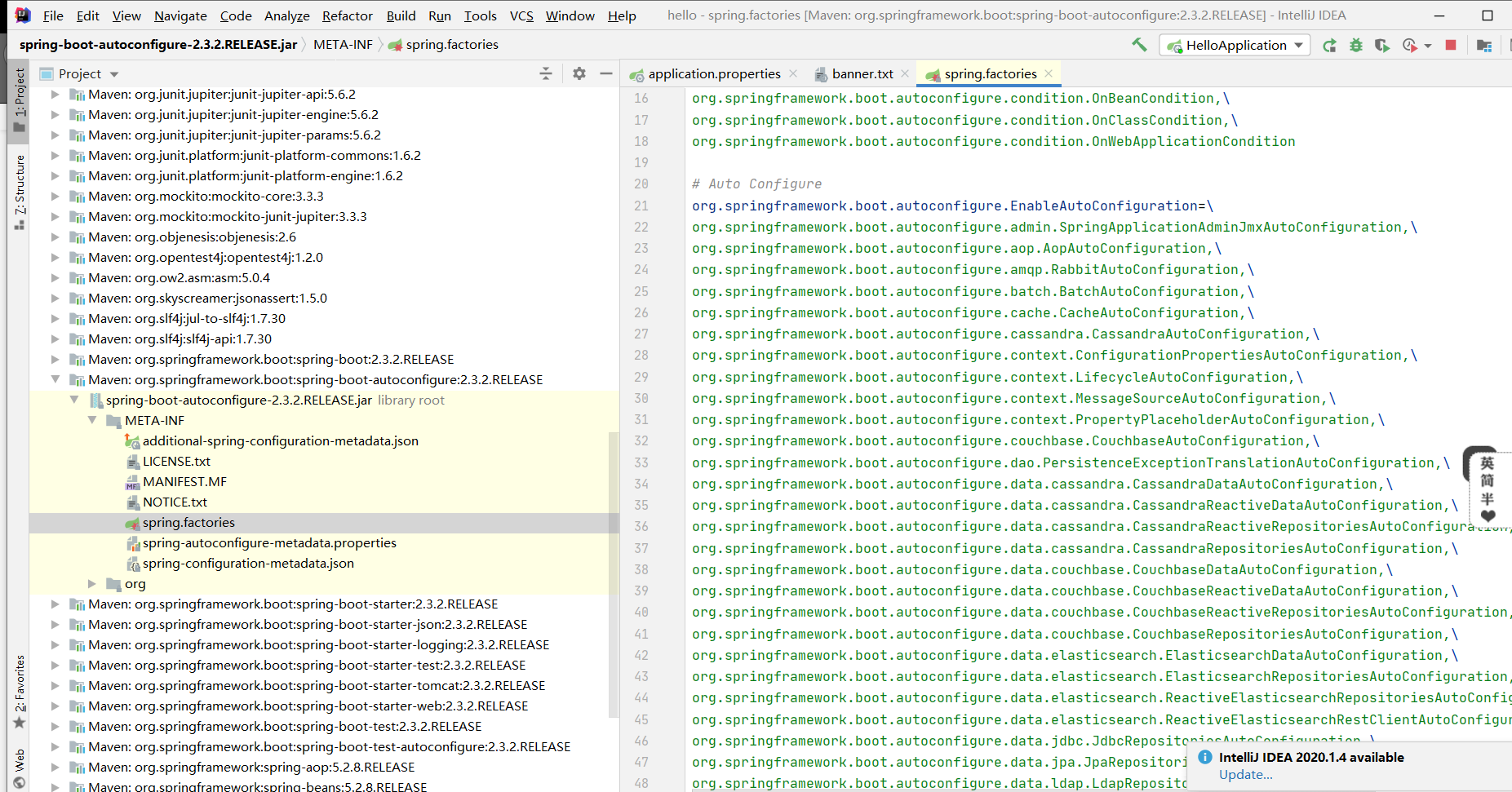The image size is (1512, 792).
Task: Open the Navigate menu
Action: [180, 15]
